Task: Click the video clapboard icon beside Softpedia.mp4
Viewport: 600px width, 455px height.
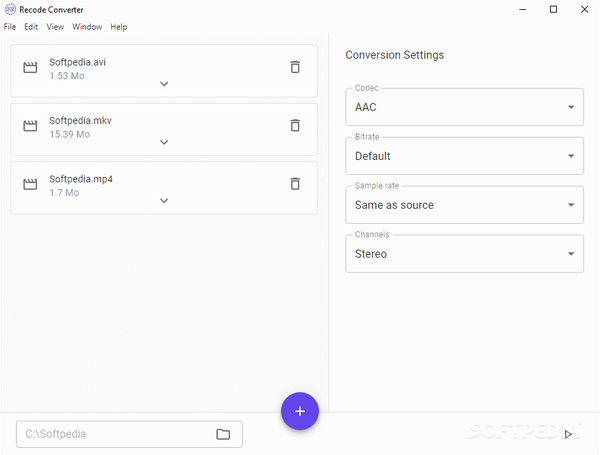Action: 30,184
